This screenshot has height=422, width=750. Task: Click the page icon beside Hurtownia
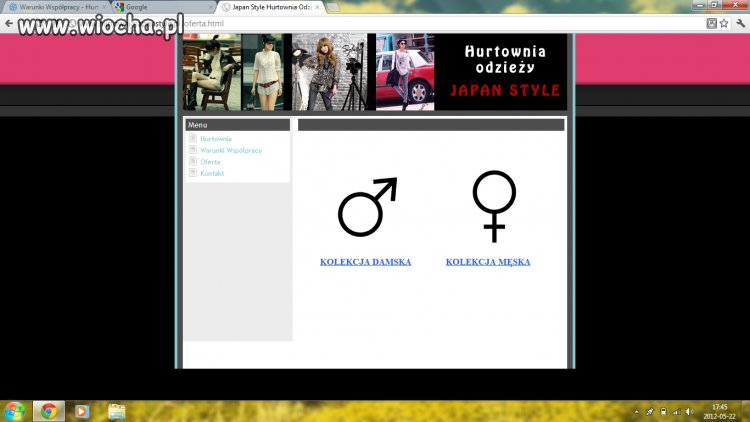pos(193,138)
